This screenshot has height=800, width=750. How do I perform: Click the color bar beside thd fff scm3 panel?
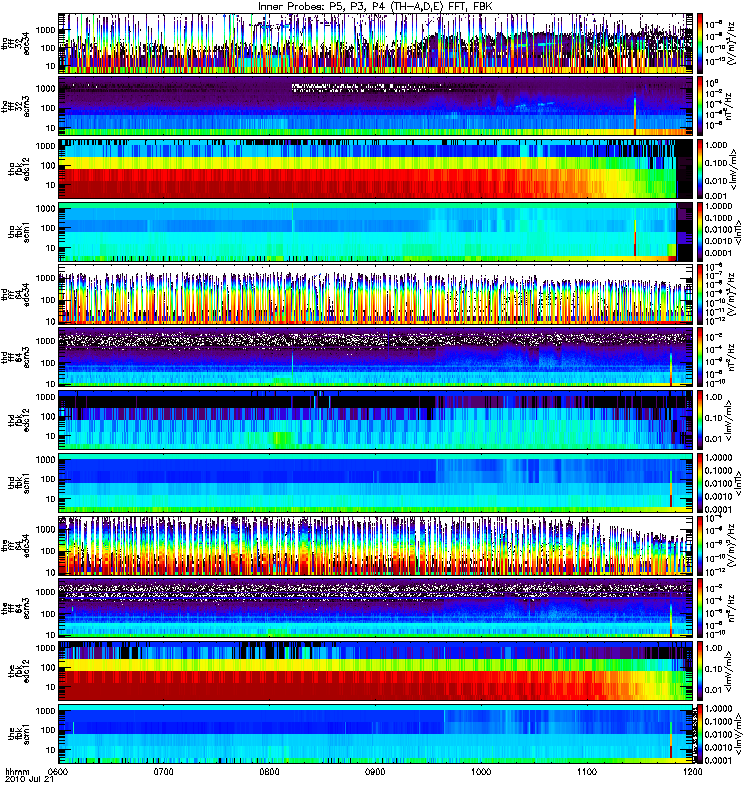(700, 357)
